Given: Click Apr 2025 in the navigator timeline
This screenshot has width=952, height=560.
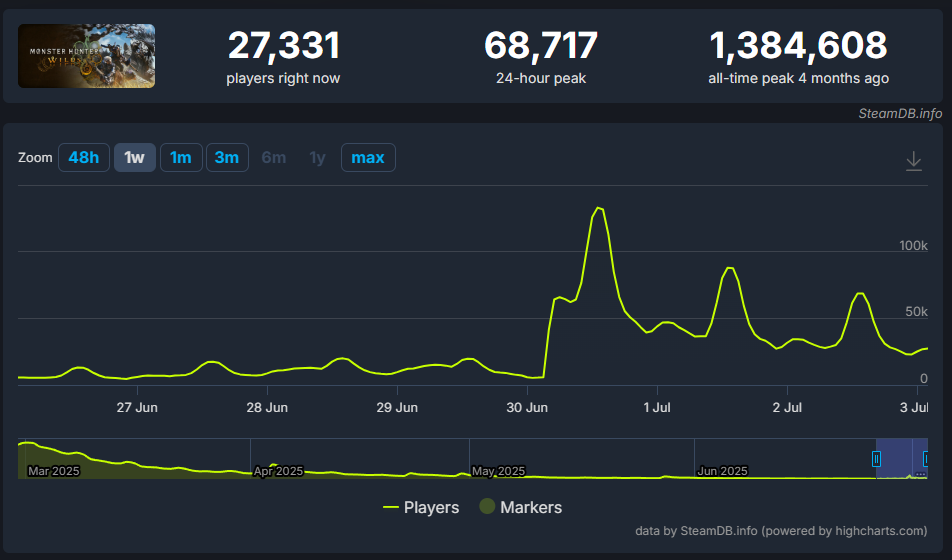Looking at the screenshot, I should (278, 471).
